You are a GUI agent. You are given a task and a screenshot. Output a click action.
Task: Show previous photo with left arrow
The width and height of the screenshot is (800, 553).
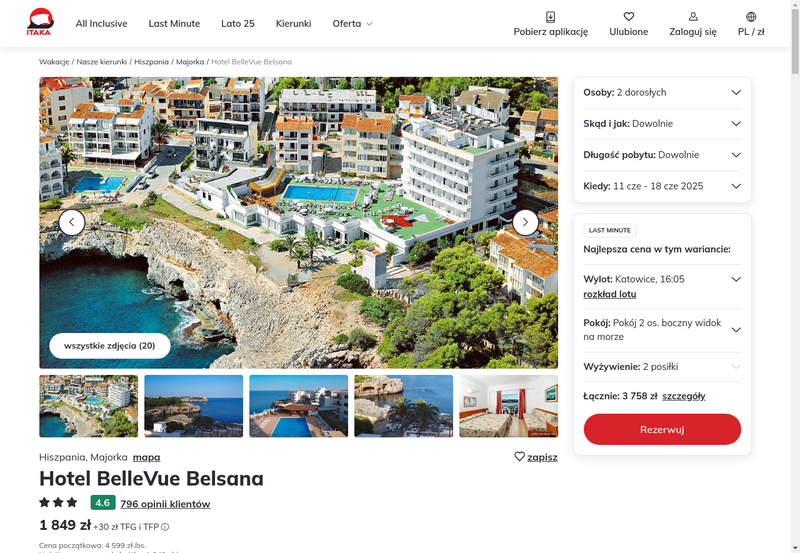pos(72,222)
